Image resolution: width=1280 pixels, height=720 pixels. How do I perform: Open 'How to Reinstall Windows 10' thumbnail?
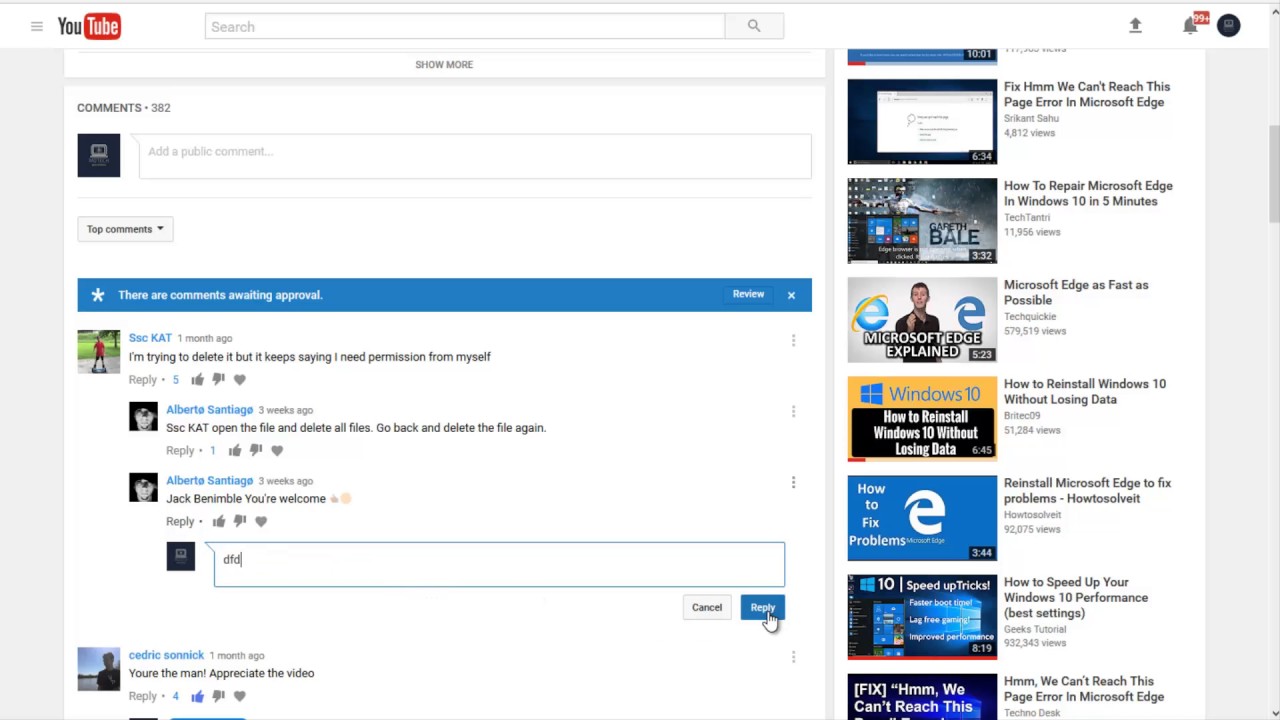click(922, 418)
